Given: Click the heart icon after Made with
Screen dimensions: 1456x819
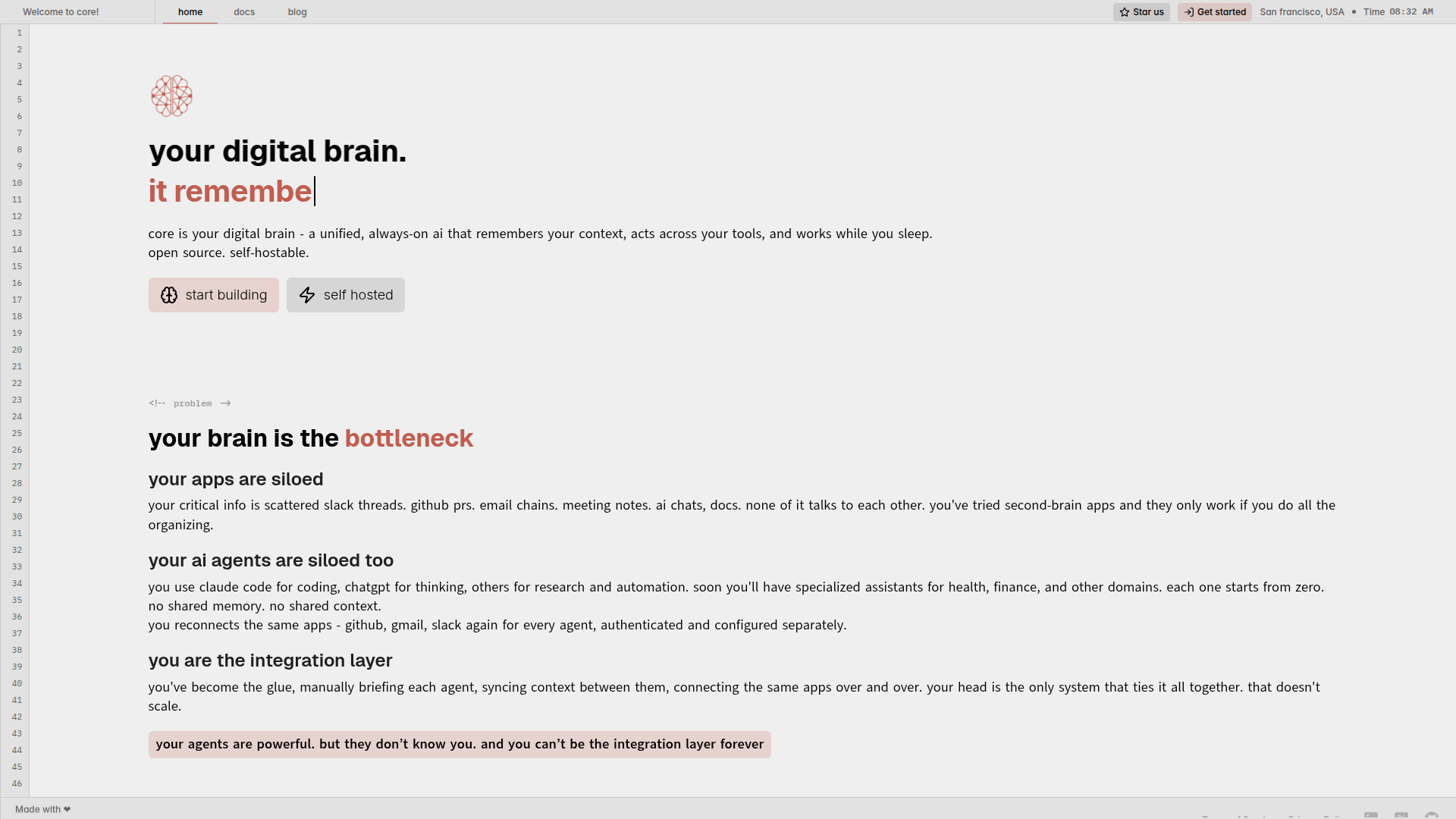Looking at the screenshot, I should [67, 809].
